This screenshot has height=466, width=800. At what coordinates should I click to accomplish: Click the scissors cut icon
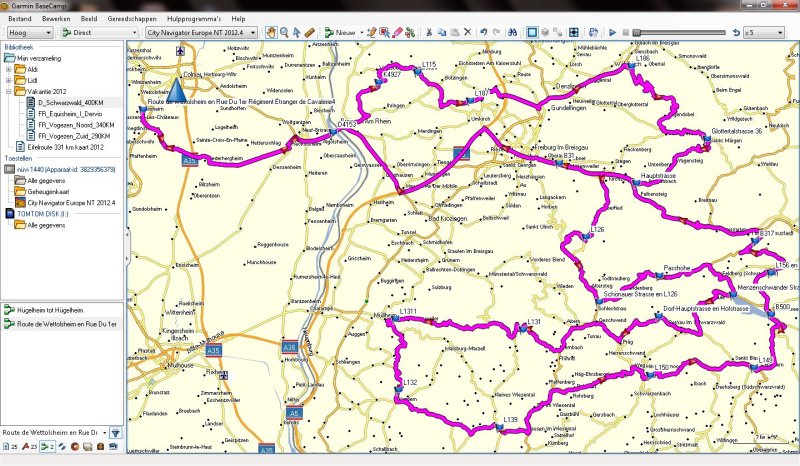(429, 33)
